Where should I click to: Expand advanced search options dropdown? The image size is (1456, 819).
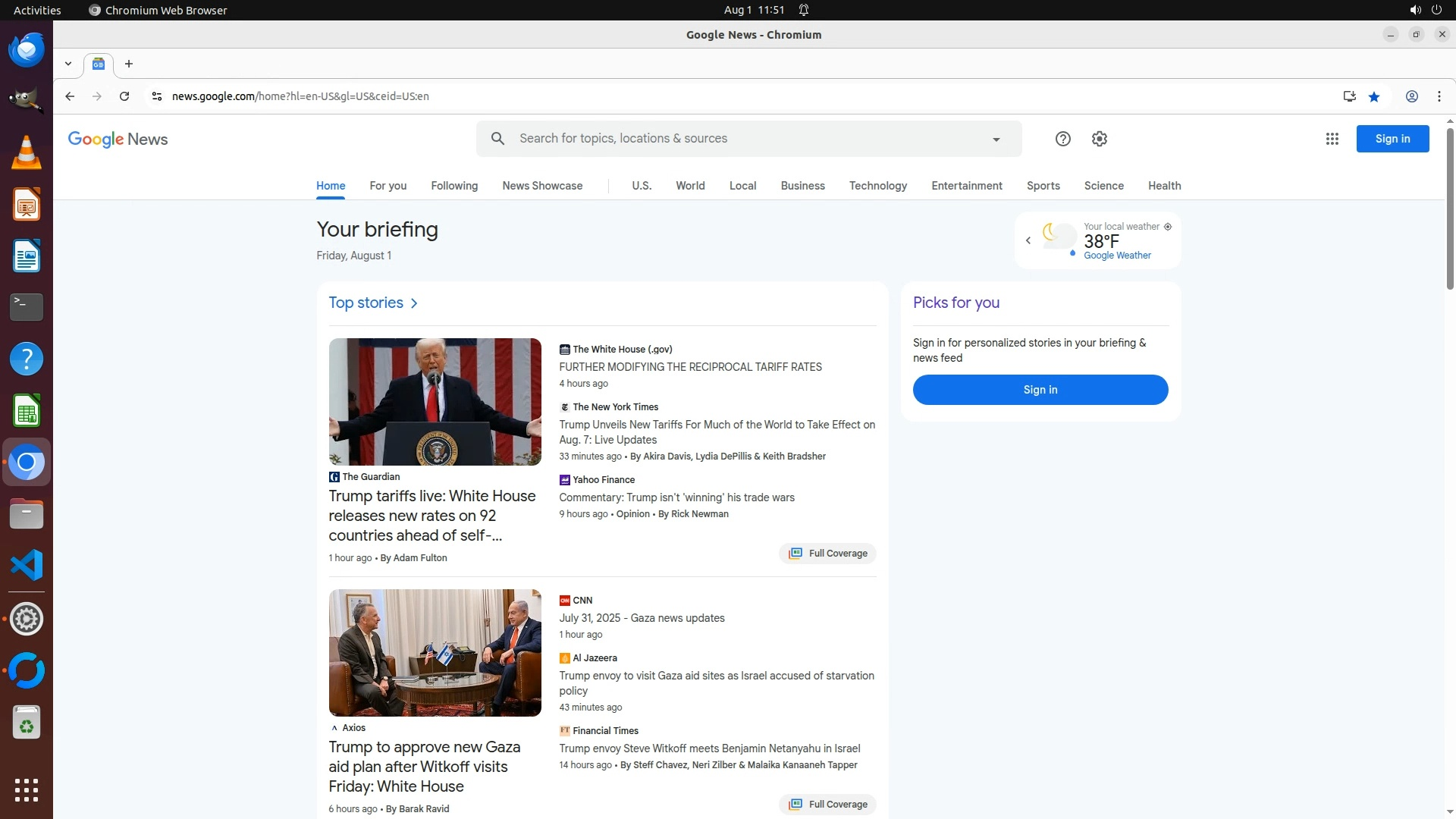pyautogui.click(x=996, y=140)
